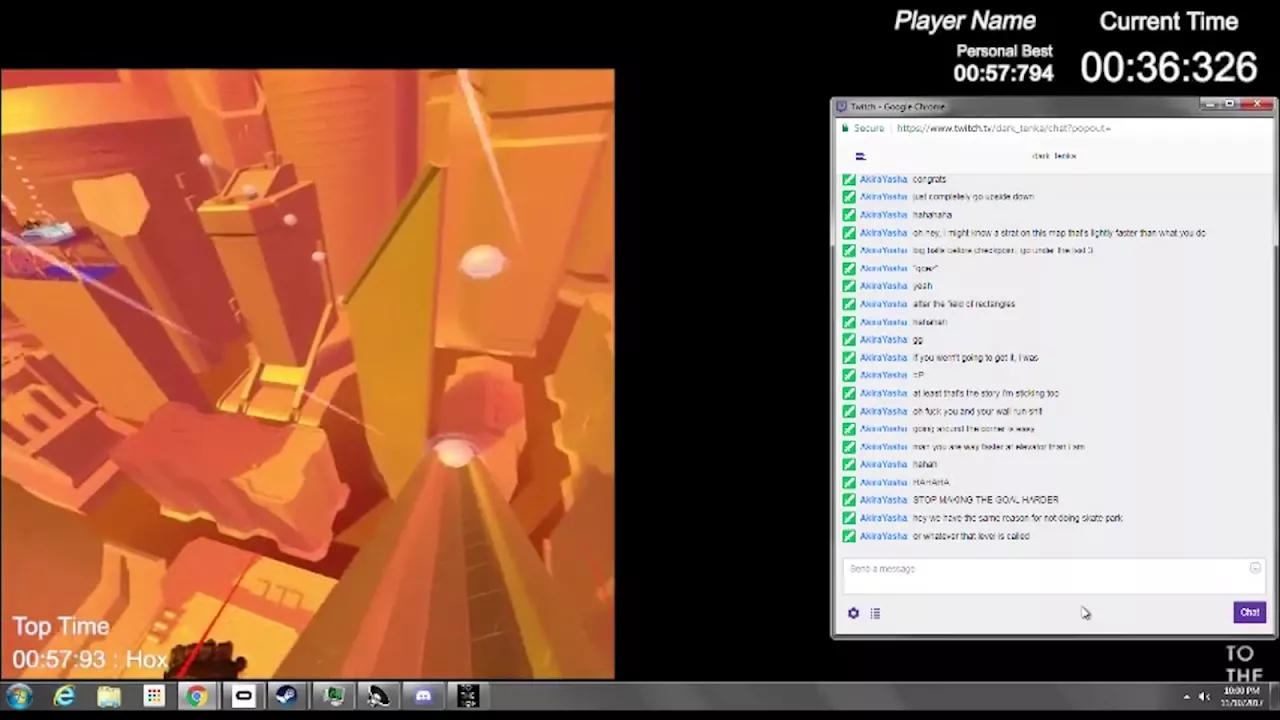Open the Windows Start menu
1280x720 pixels.
(19, 696)
